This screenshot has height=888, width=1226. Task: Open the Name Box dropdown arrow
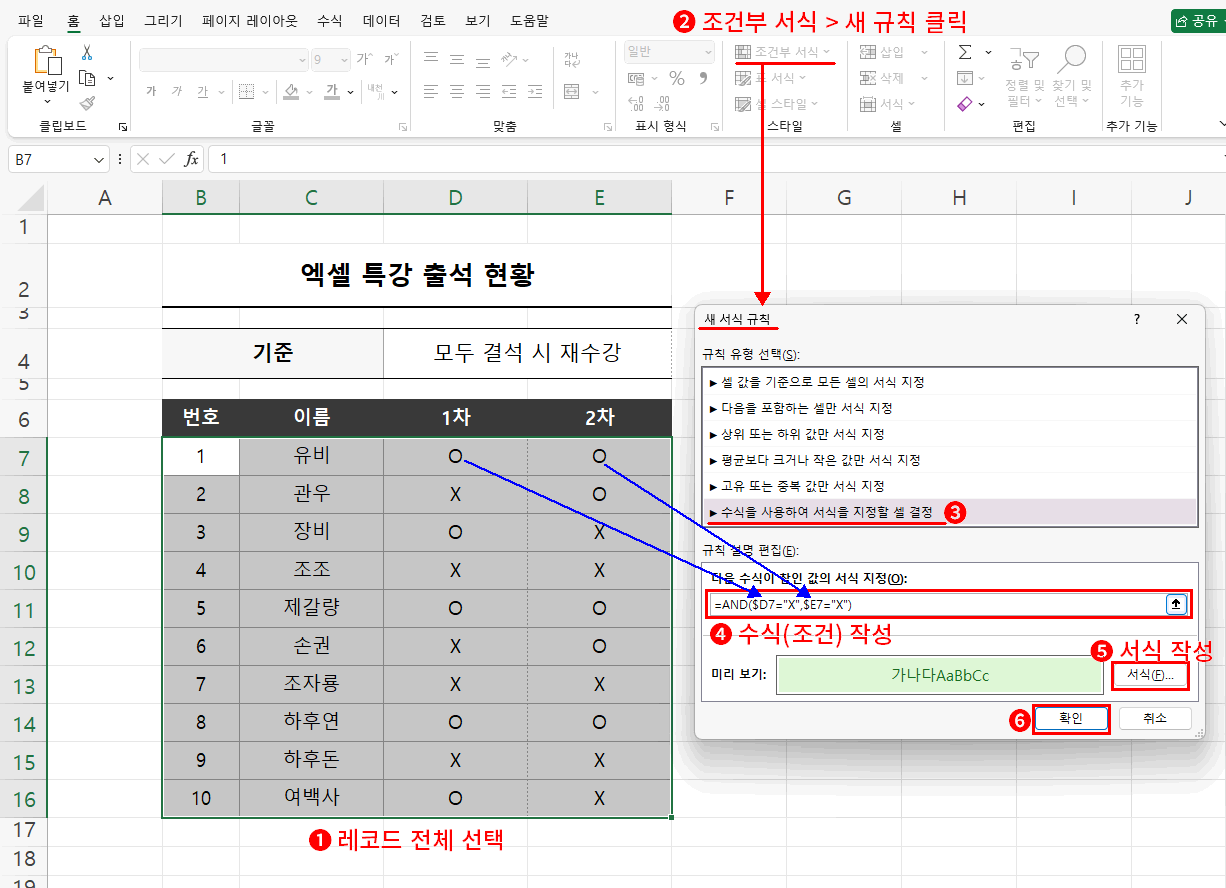[98, 159]
